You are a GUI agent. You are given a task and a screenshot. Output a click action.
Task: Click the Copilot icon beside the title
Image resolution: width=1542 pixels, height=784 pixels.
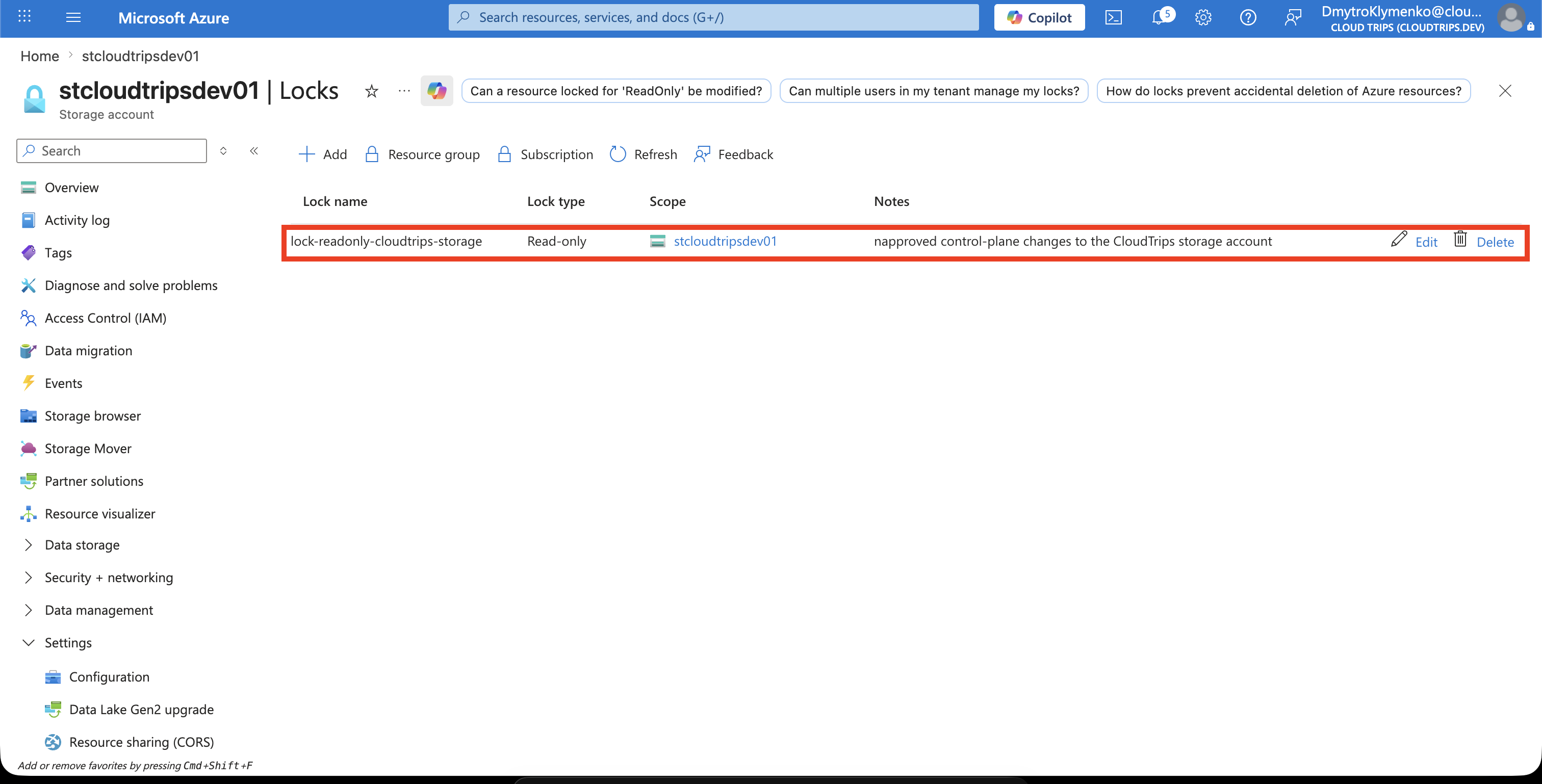coord(437,91)
